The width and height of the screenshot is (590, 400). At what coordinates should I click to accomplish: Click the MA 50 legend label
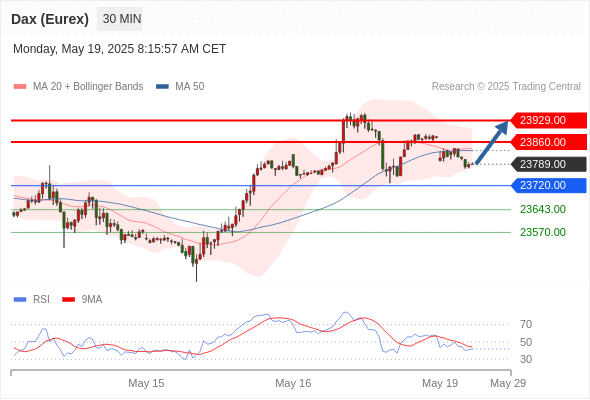[x=190, y=87]
